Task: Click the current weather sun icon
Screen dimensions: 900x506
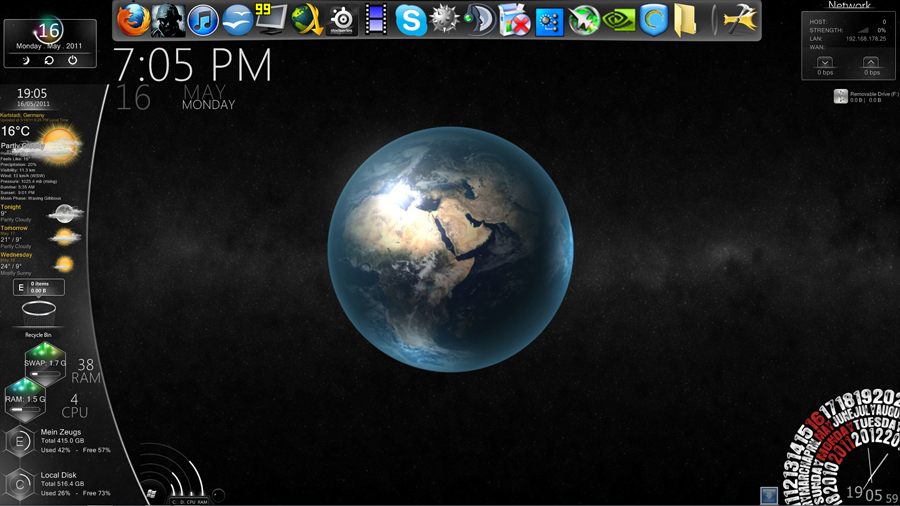Action: tap(59, 146)
